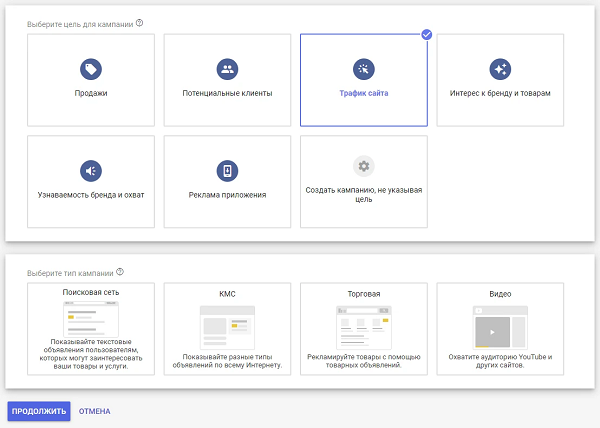This screenshot has height=428, width=600.
Task: Click the megaphone icon for Узнаваемость бренда
Action: (91, 171)
